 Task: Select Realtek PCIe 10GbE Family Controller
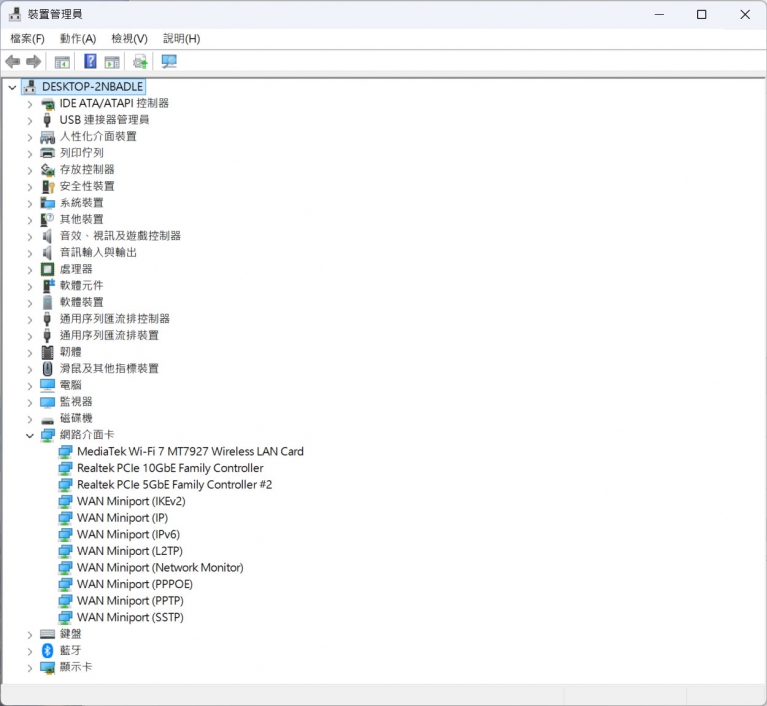(170, 468)
